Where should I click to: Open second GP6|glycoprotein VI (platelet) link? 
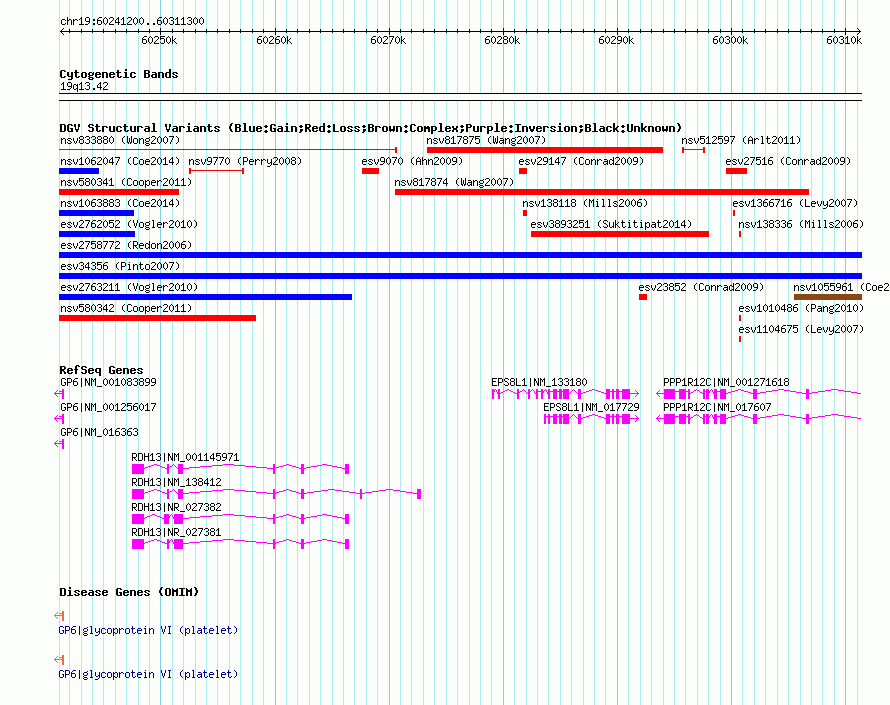pos(148,674)
